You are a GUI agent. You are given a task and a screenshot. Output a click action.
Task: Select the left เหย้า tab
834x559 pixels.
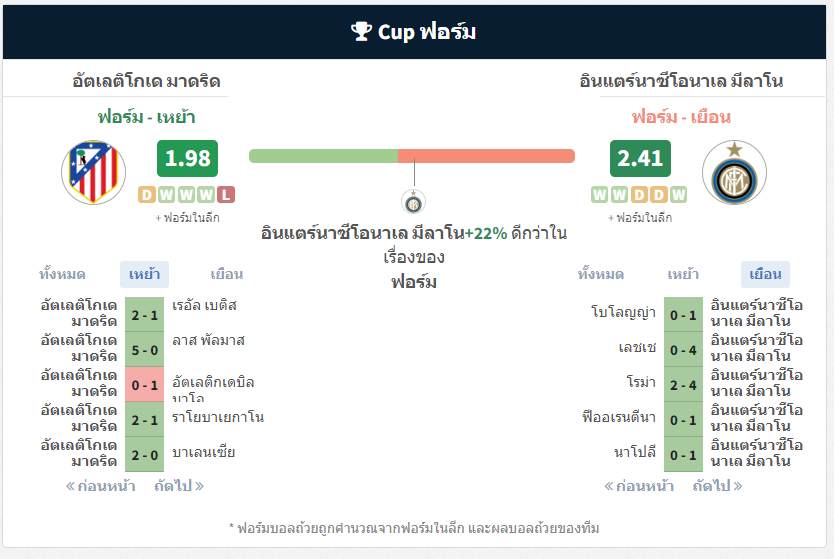[144, 274]
